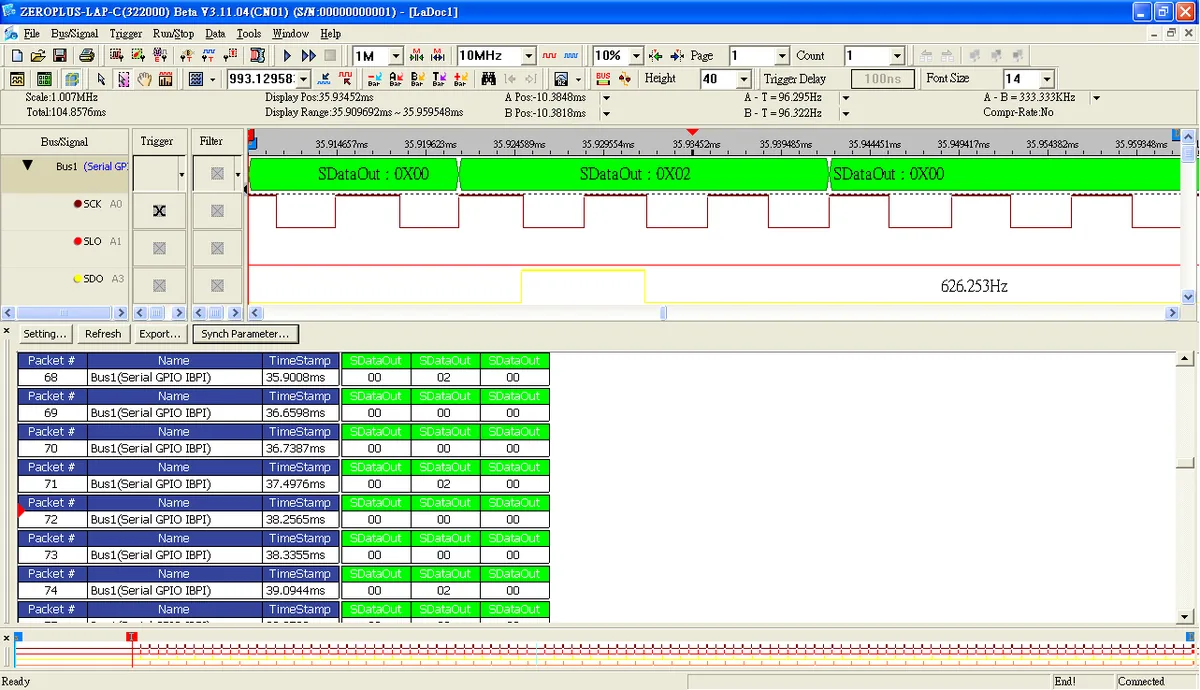Click the Setting... button
This screenshot has width=1200, height=690.
pyautogui.click(x=45, y=334)
